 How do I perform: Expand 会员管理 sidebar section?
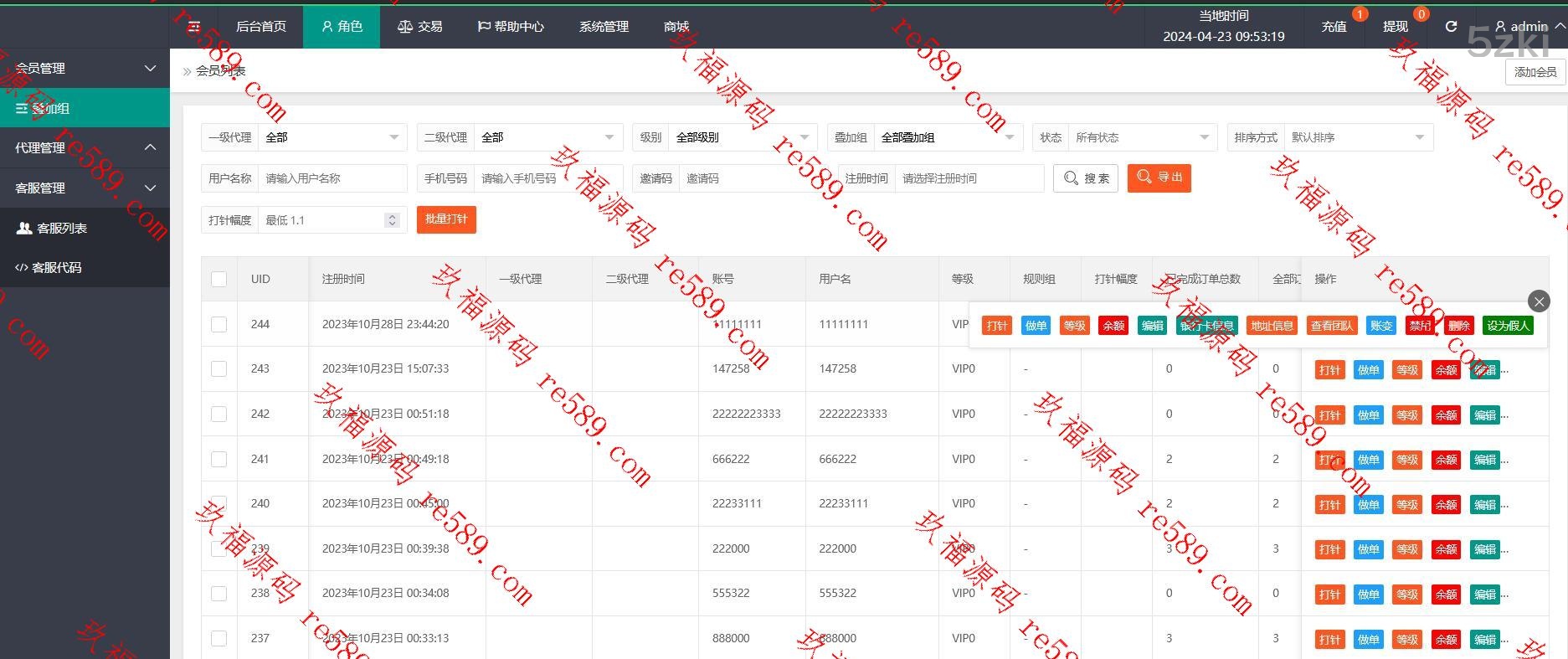click(x=84, y=68)
